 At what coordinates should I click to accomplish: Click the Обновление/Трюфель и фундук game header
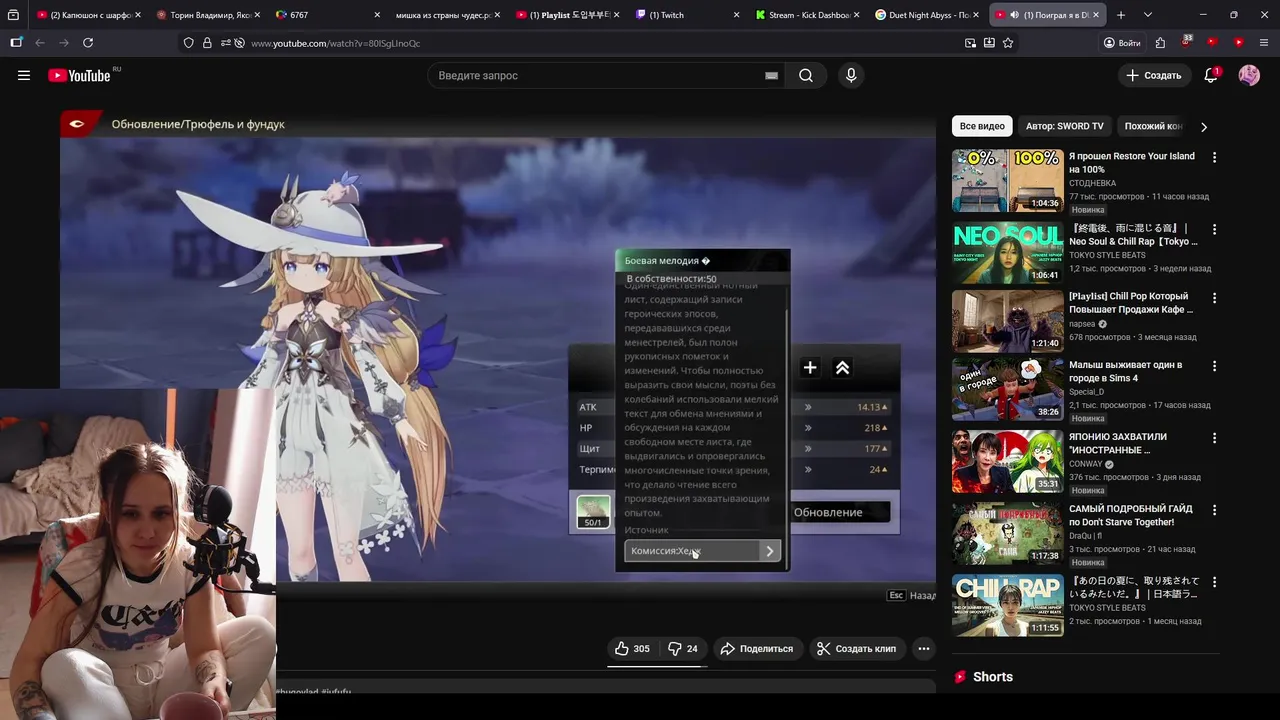198,124
